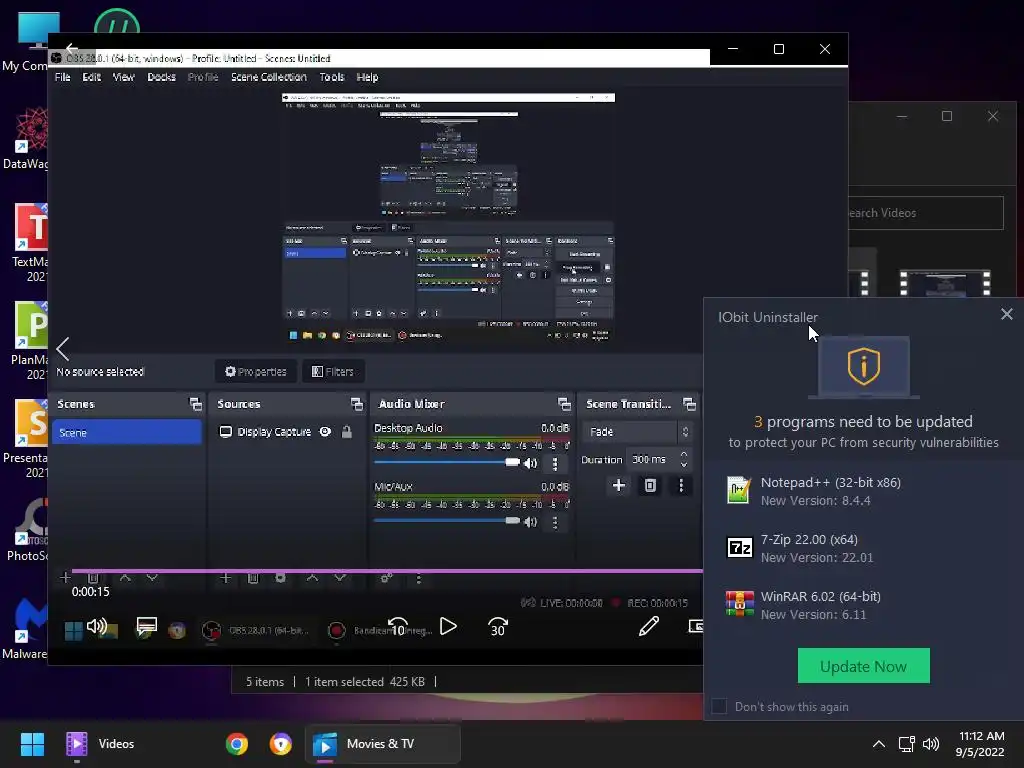Open the Scene Collection menu in OBS

(268, 77)
